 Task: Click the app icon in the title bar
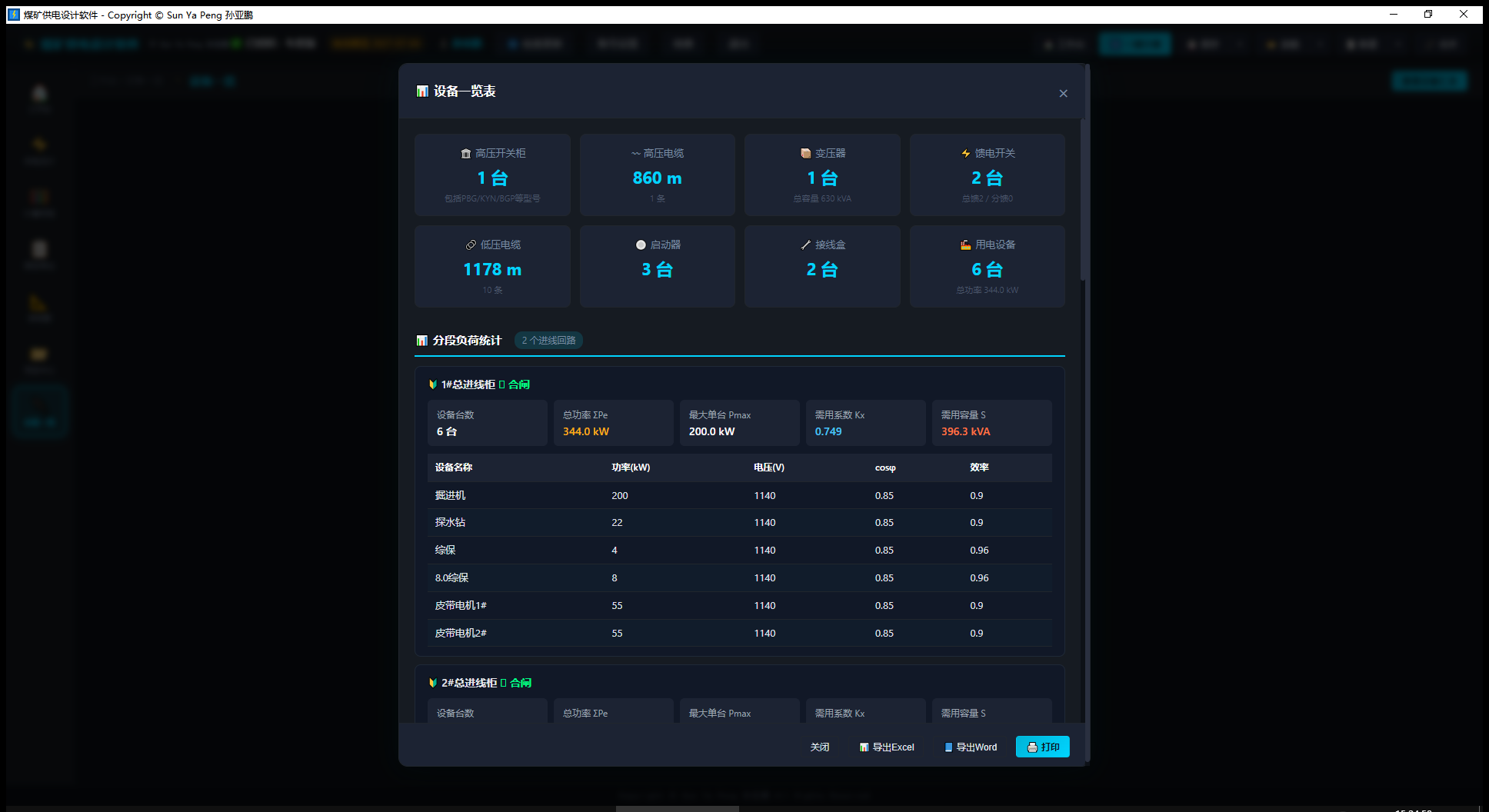[14, 15]
